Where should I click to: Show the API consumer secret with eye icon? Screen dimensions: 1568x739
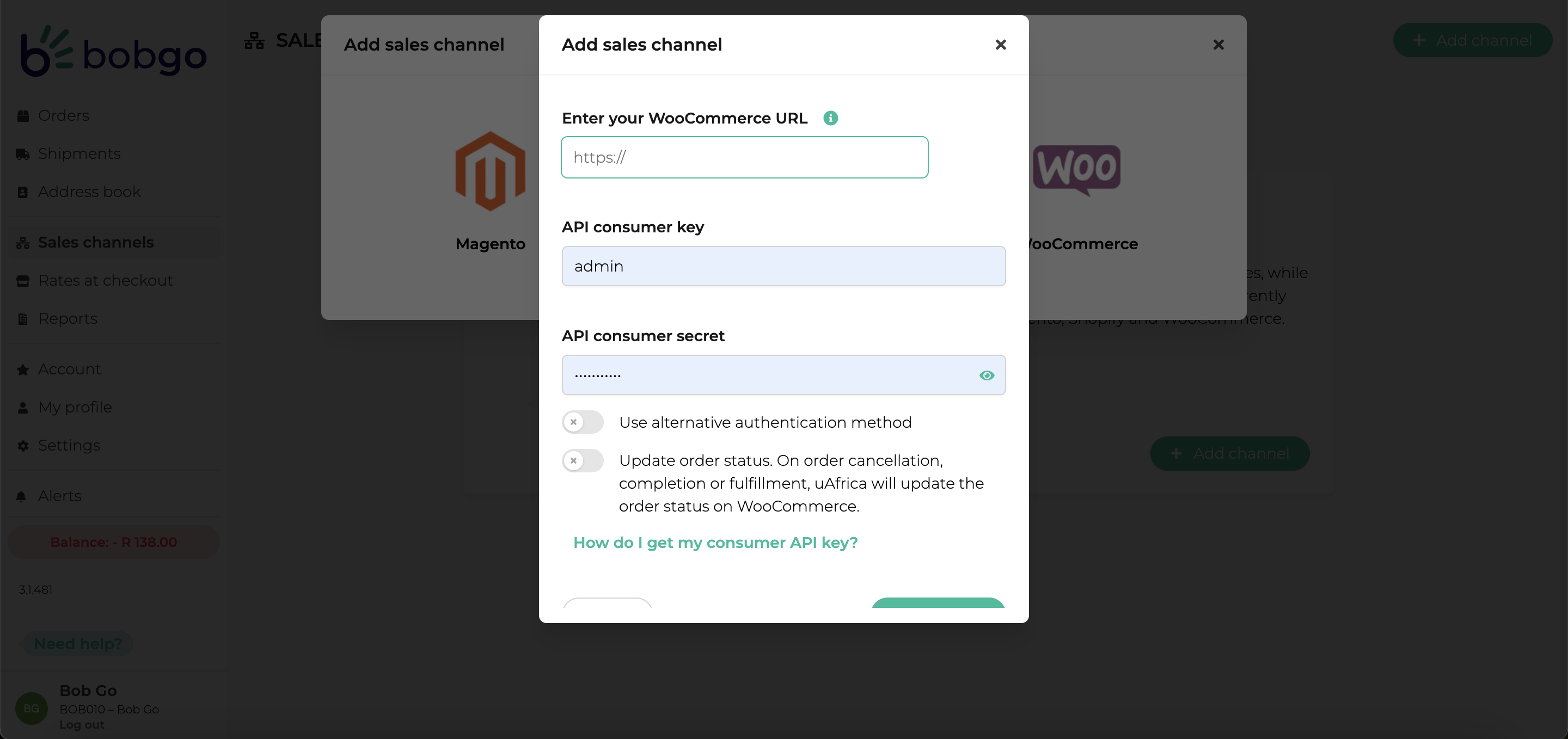coord(987,375)
